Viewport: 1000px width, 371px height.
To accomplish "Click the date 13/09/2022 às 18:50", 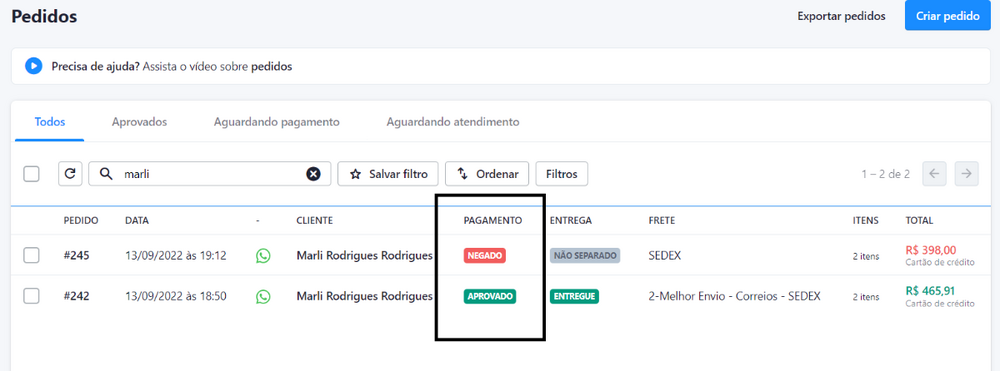I will coord(175,296).
